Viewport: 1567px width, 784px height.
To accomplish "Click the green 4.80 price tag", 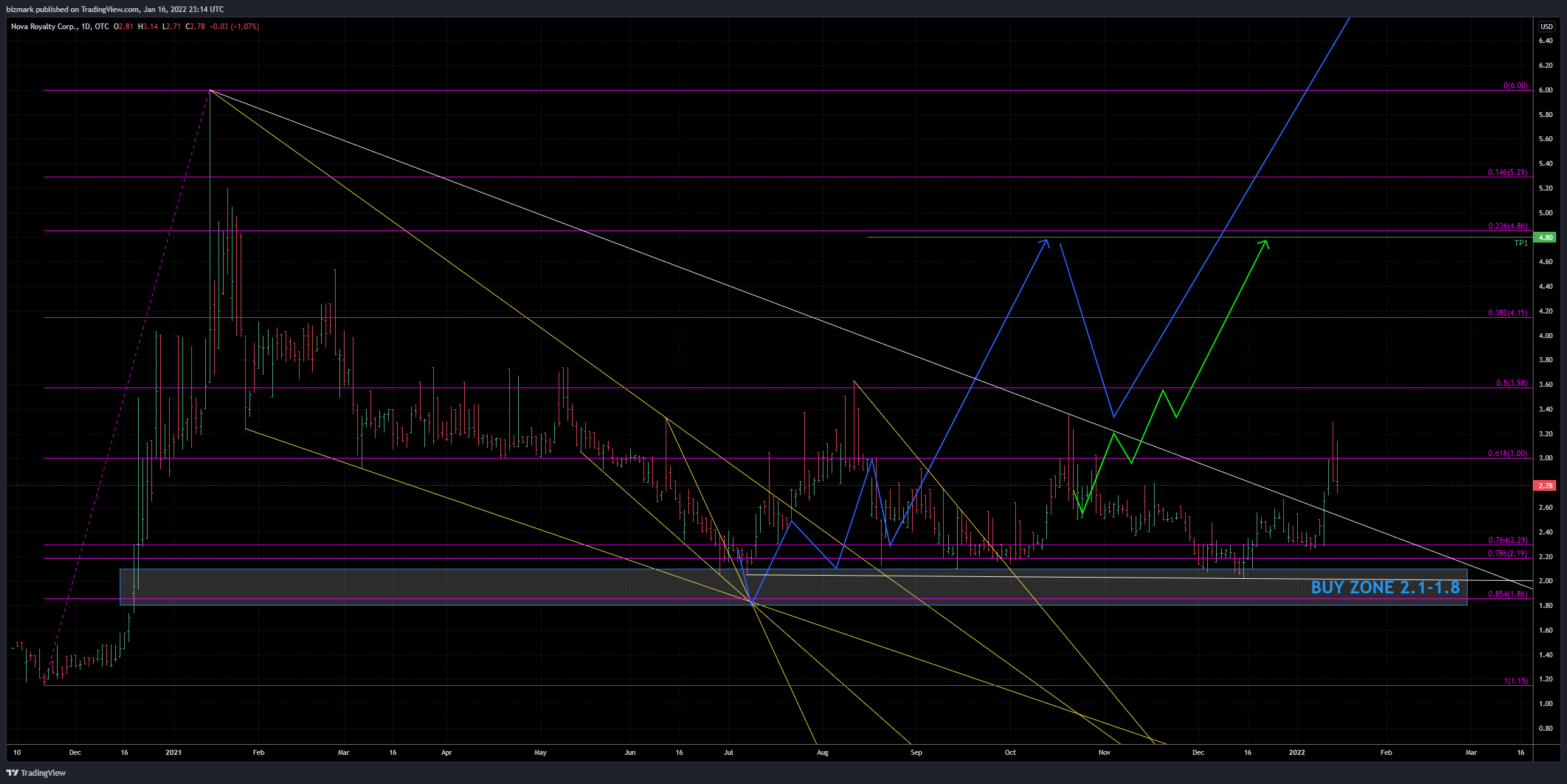I will coord(1545,237).
